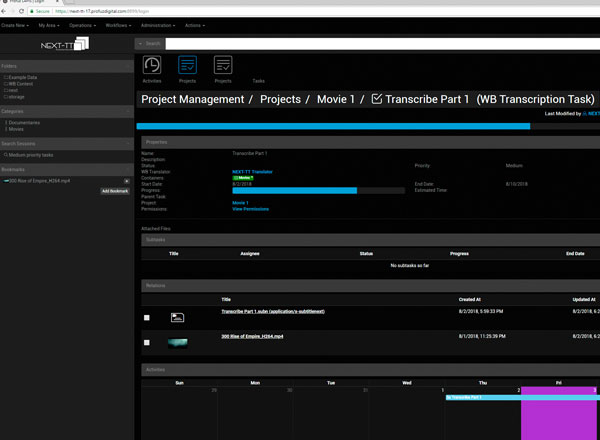Reload the browser page
This screenshot has width=600, height=440.
point(21,11)
